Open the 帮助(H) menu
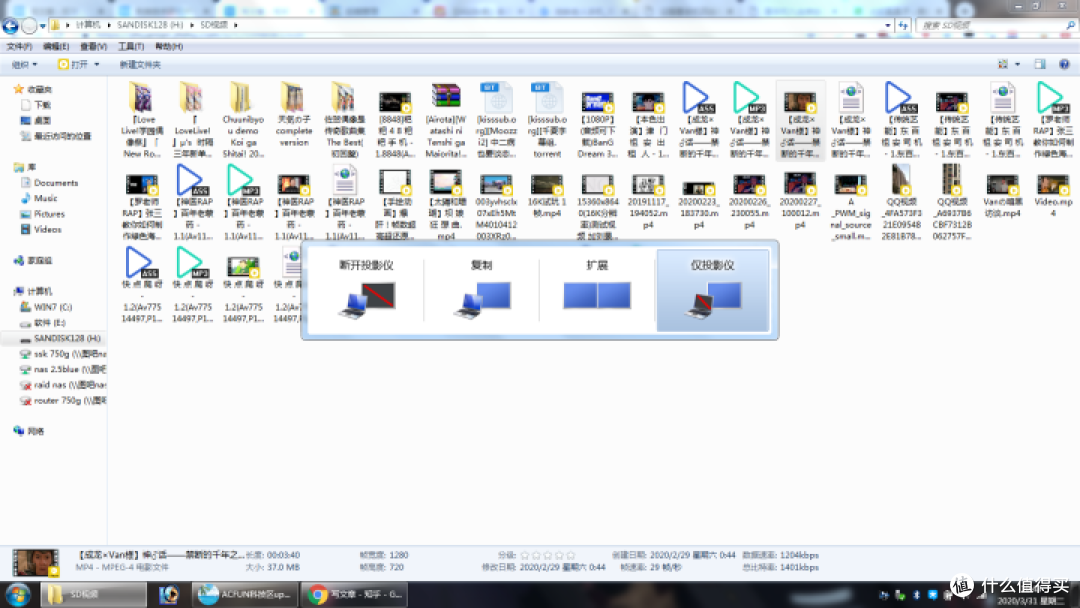1080x608 pixels. [169, 46]
